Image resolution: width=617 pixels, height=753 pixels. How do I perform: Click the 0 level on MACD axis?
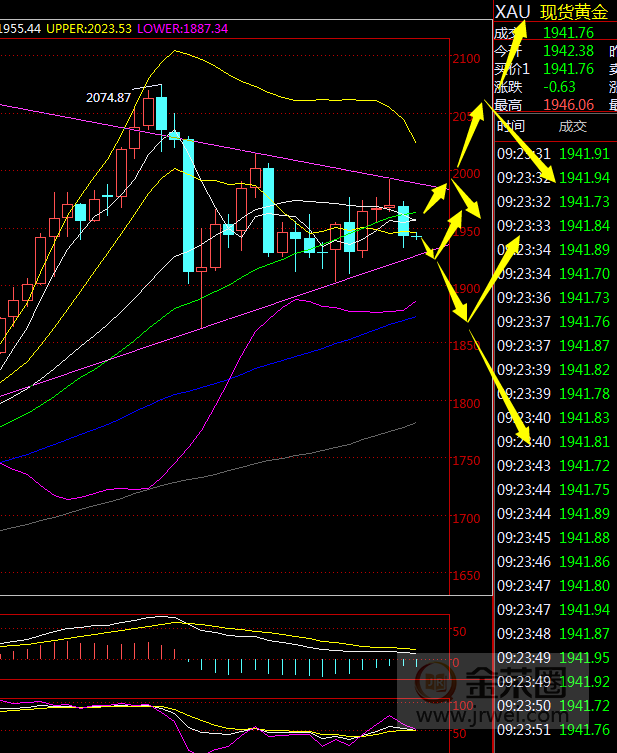point(456,663)
